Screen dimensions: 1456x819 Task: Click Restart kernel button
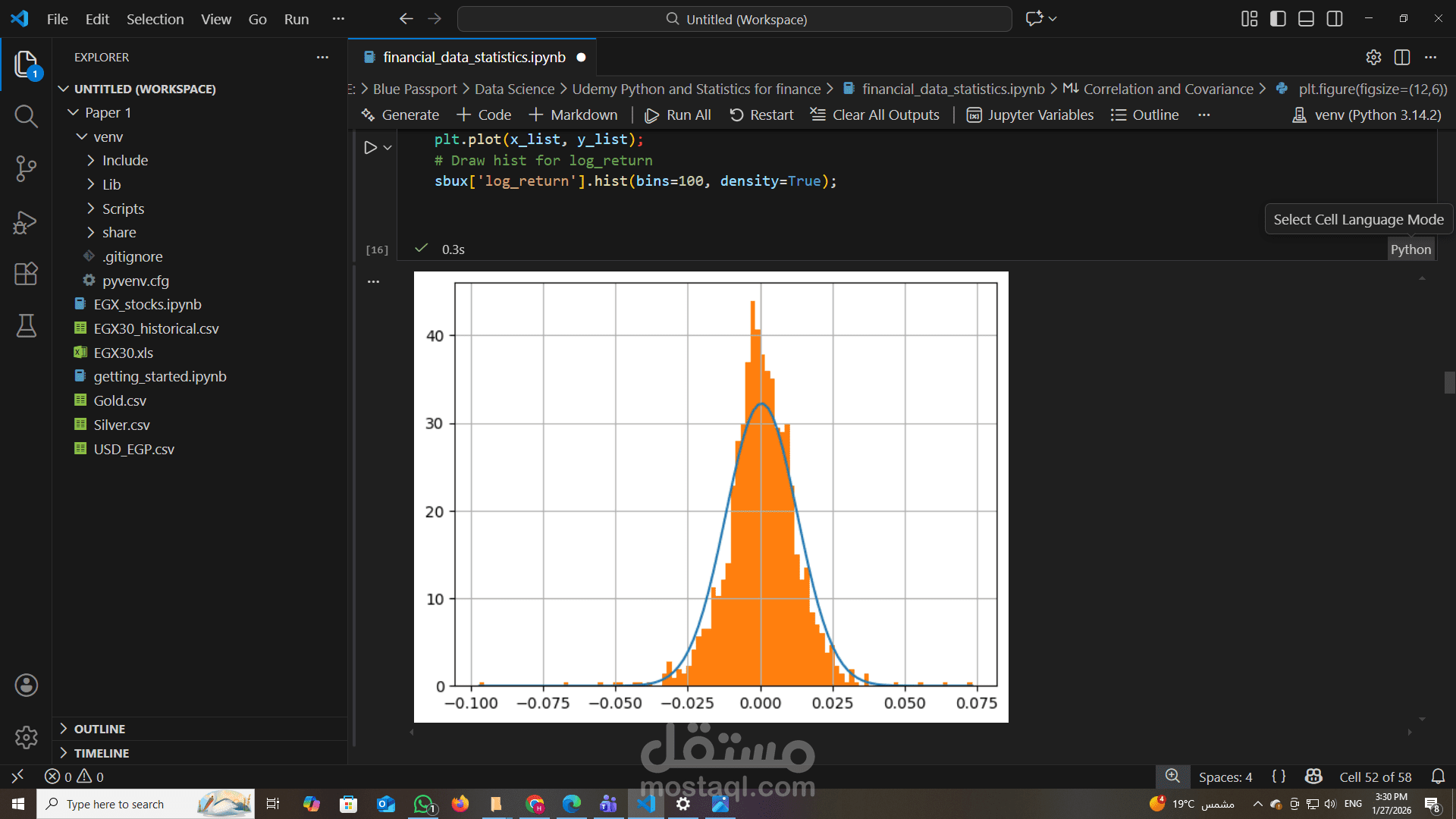[x=761, y=115]
